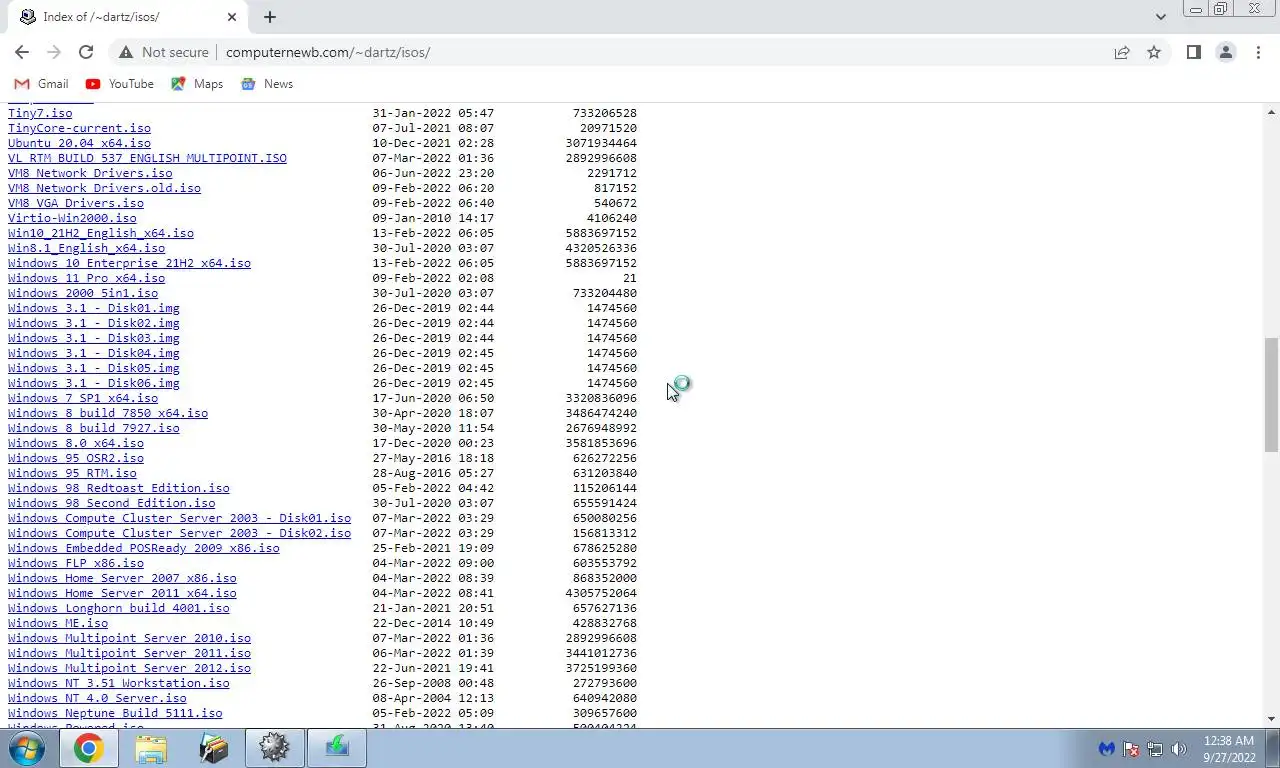This screenshot has width=1280, height=768.
Task: Open Windows_Longhorn_build_4001.iso link
Action: pos(119,608)
